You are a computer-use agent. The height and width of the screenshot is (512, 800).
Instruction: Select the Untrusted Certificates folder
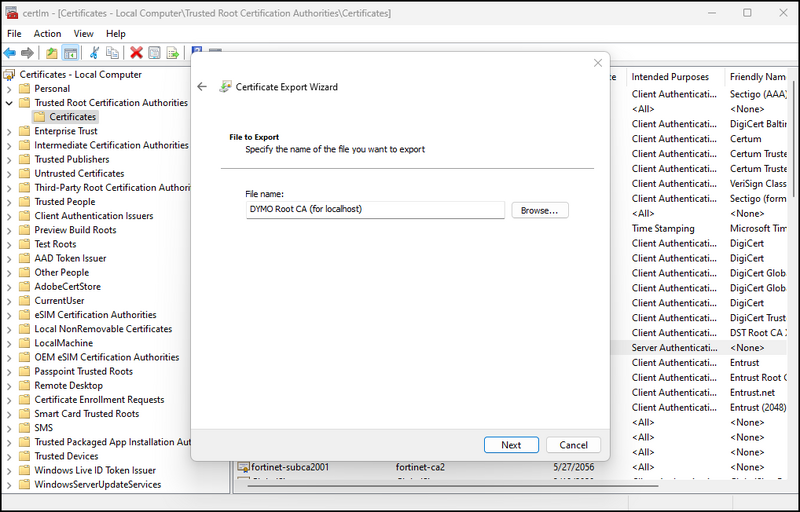pyautogui.click(x=79, y=173)
